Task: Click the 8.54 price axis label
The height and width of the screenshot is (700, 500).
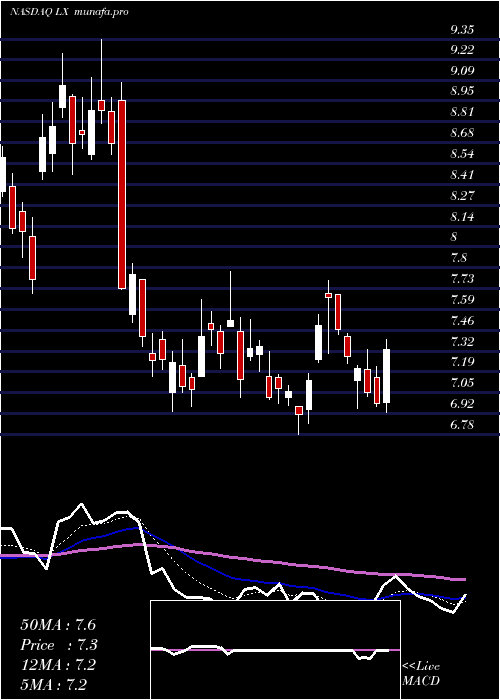Action: pos(462,154)
